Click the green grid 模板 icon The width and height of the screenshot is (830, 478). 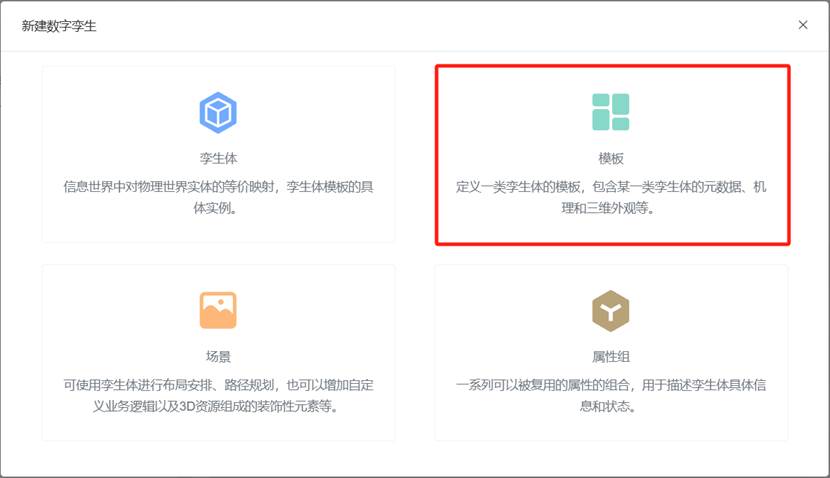(x=611, y=112)
